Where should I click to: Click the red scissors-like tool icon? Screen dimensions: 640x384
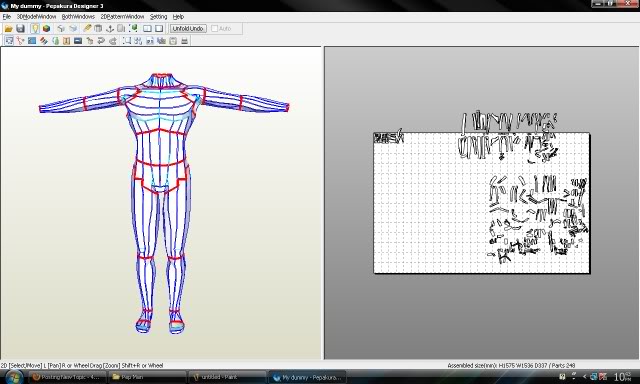click(20, 41)
